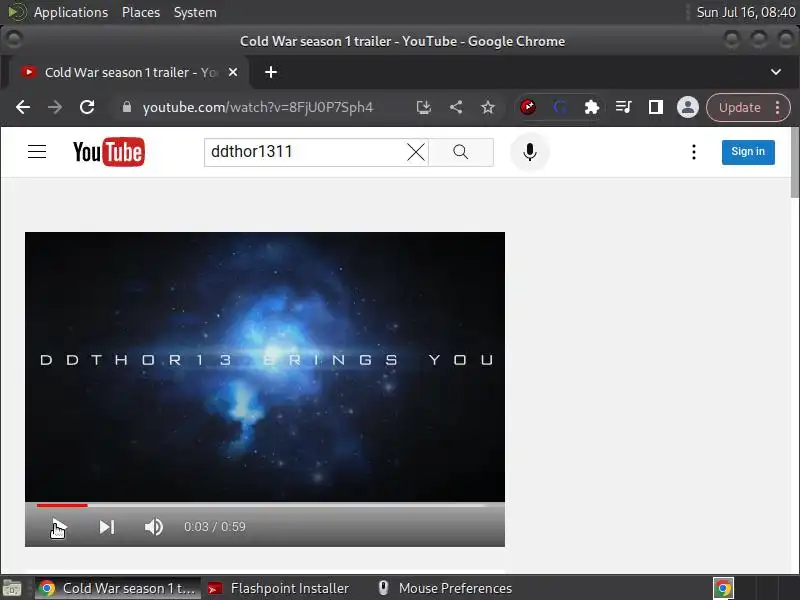Viewport: 800px width, 600px height.
Task: Search YouTube with the magnifier button
Action: click(461, 152)
